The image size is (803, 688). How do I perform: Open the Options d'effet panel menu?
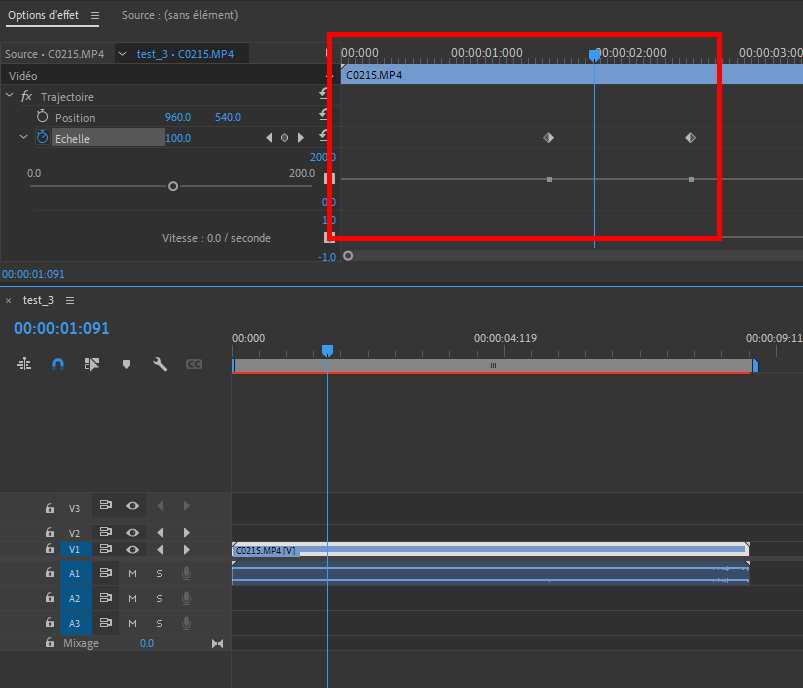[95, 15]
